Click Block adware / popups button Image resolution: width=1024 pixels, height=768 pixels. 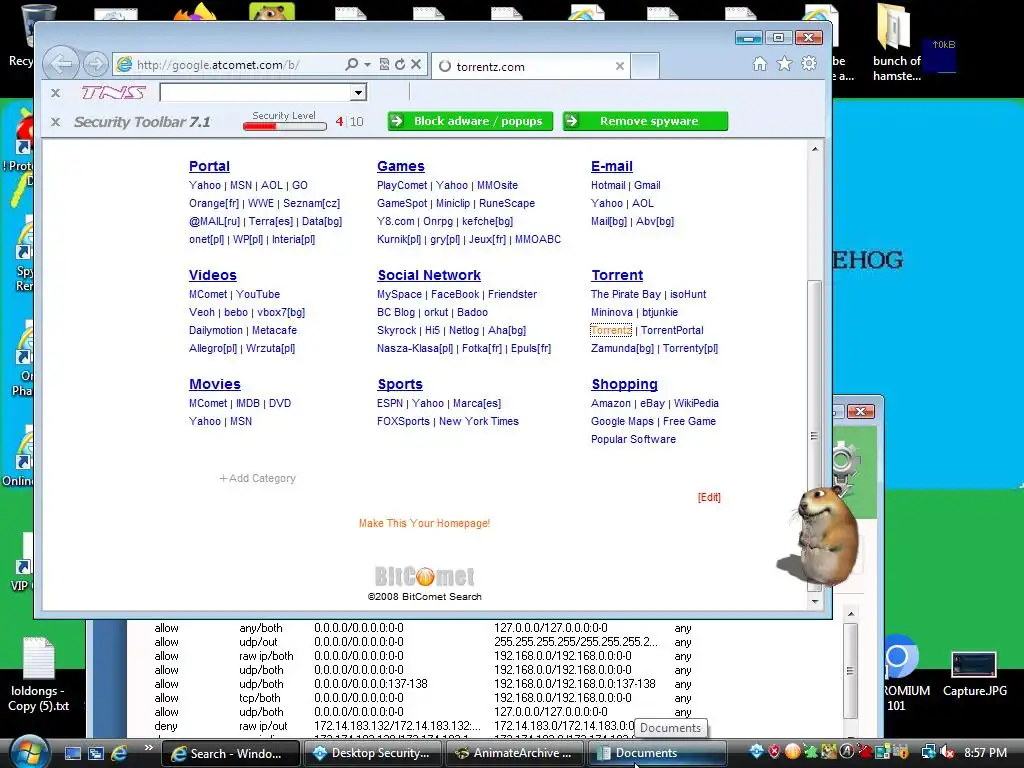(470, 121)
